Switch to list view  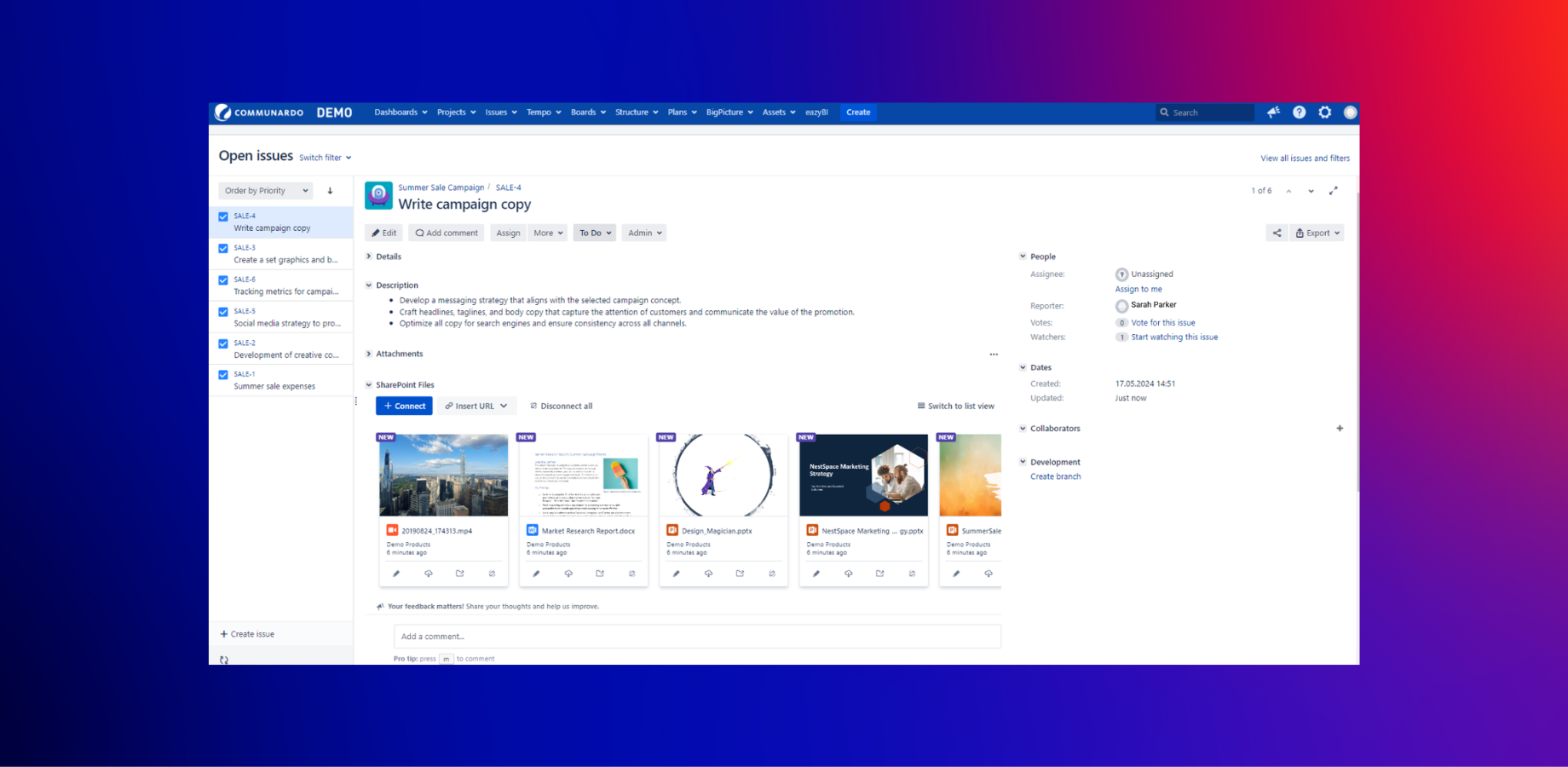click(x=955, y=406)
